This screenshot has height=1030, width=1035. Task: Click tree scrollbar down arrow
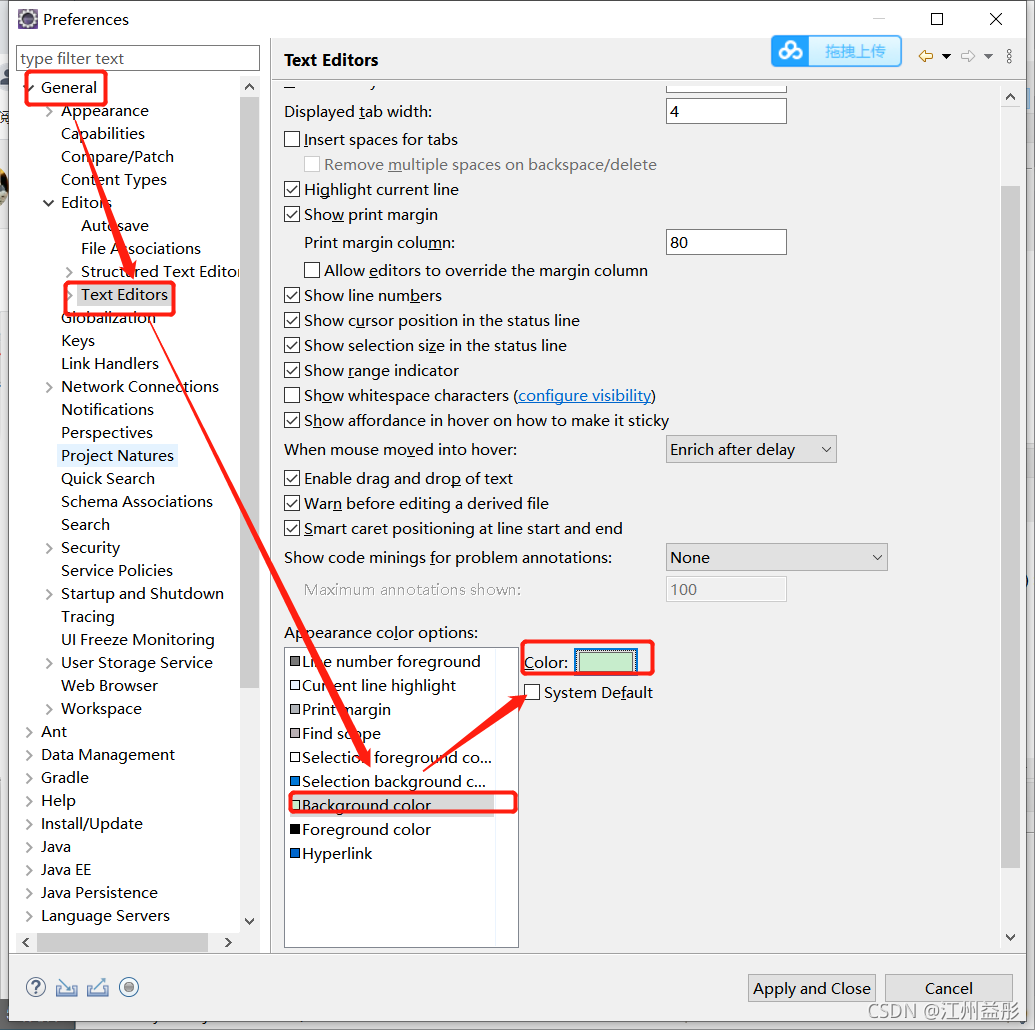pyautogui.click(x=250, y=920)
